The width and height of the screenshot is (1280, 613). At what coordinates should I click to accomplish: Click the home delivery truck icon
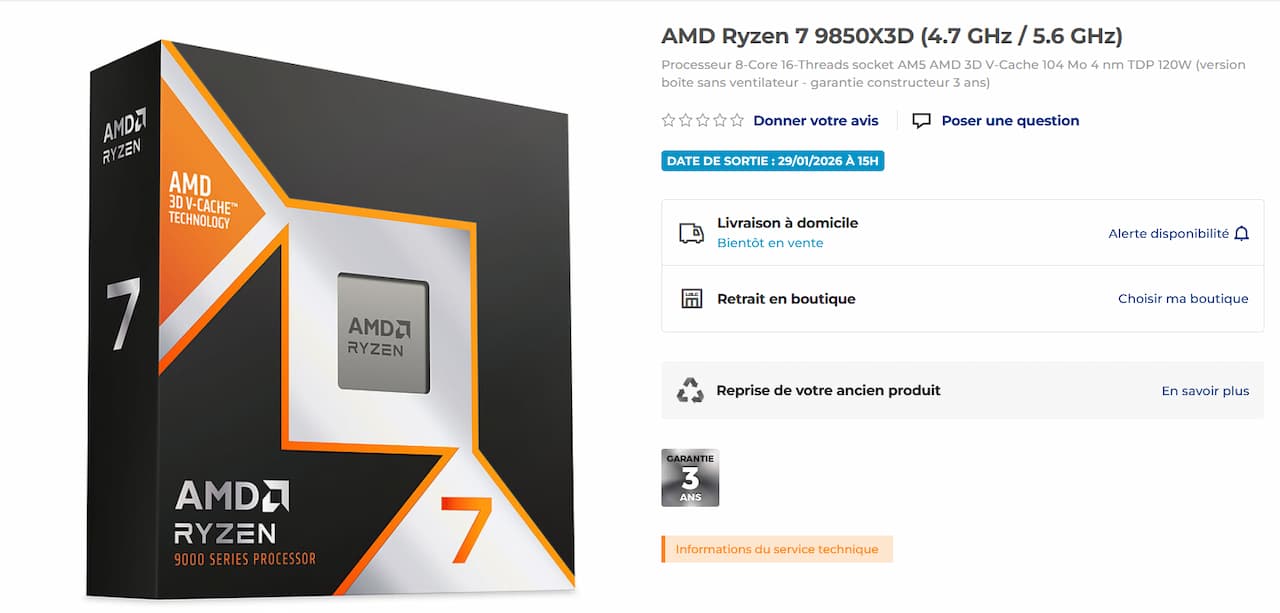691,233
